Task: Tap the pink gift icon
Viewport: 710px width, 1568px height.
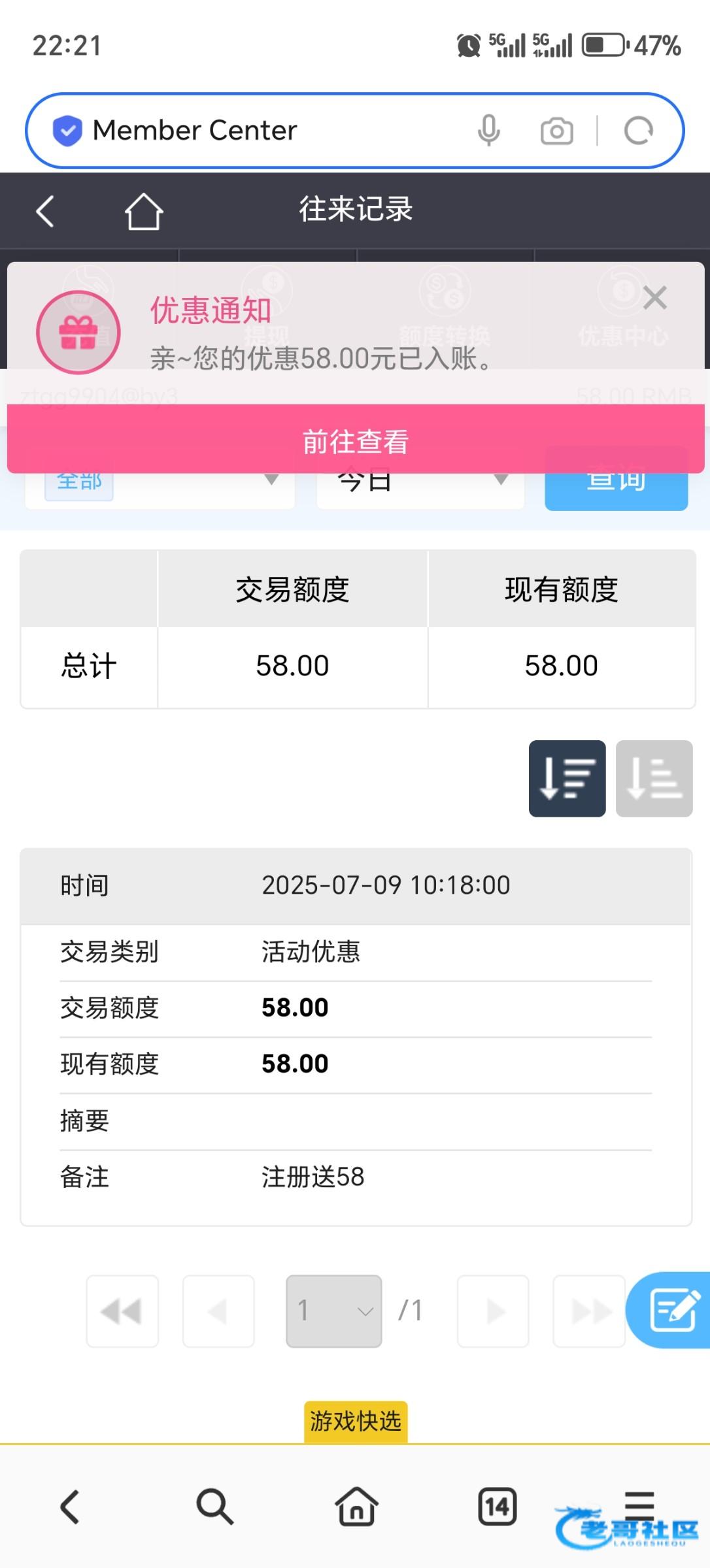Action: (78, 333)
